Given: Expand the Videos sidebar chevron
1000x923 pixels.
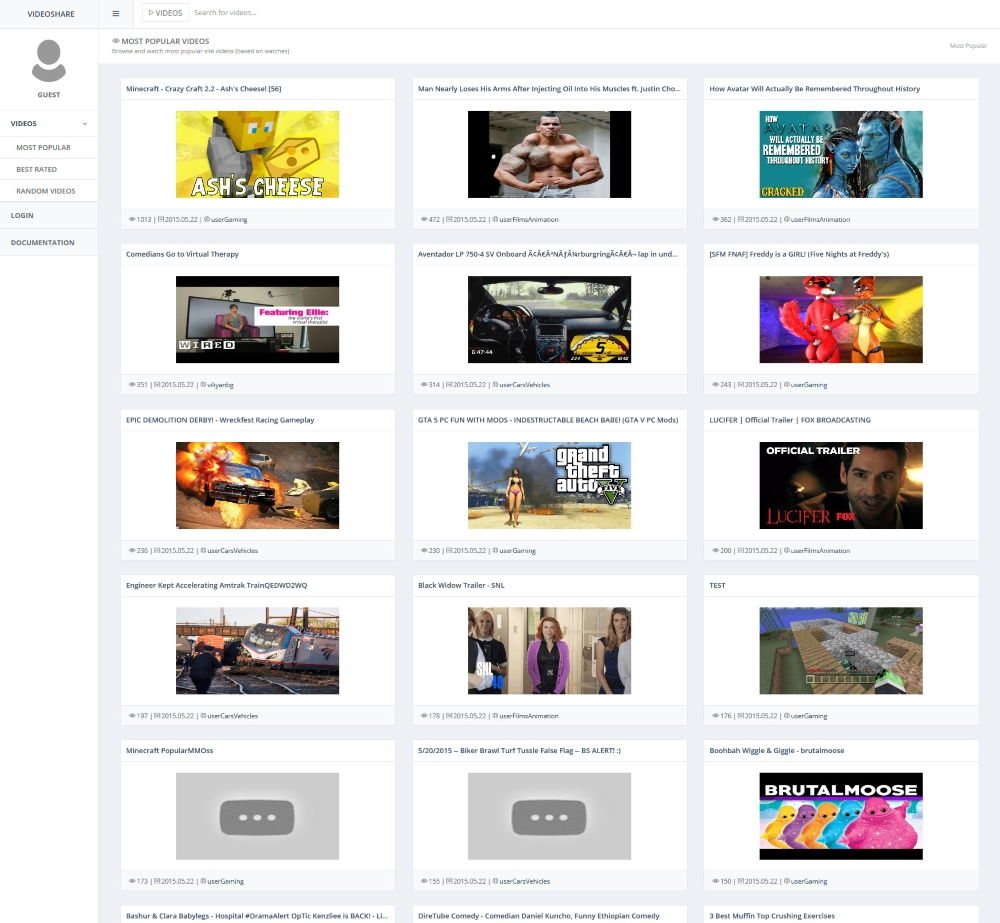Looking at the screenshot, I should tap(85, 124).
